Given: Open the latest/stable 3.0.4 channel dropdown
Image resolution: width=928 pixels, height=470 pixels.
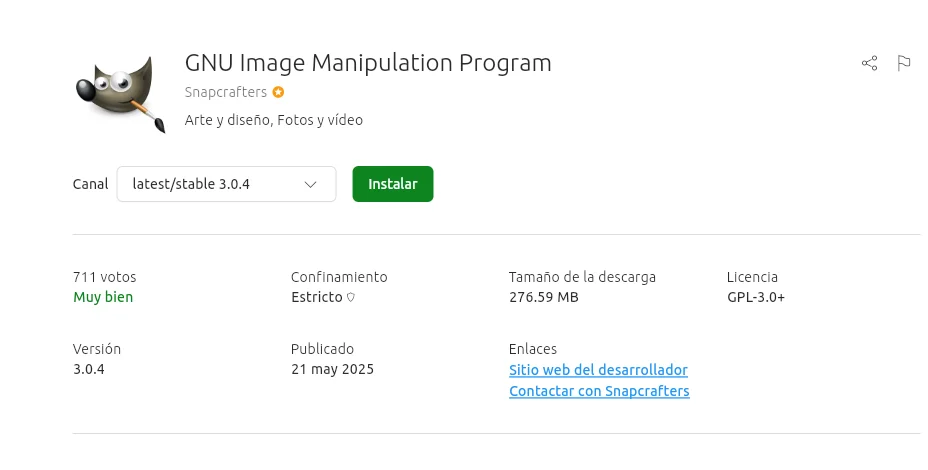Looking at the screenshot, I should pyautogui.click(x=226, y=184).
